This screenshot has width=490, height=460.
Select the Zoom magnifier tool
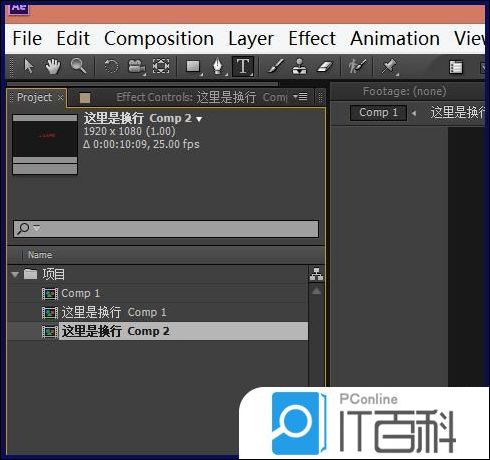click(78, 66)
